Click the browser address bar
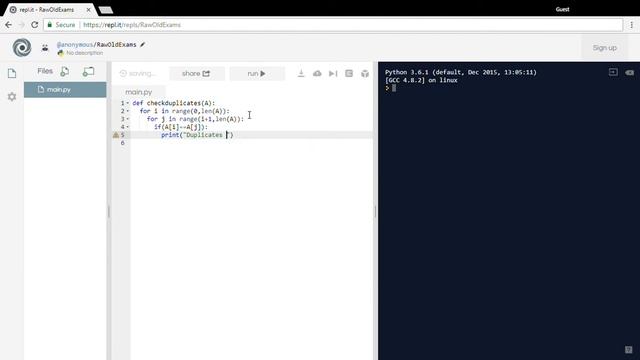 coord(333,25)
